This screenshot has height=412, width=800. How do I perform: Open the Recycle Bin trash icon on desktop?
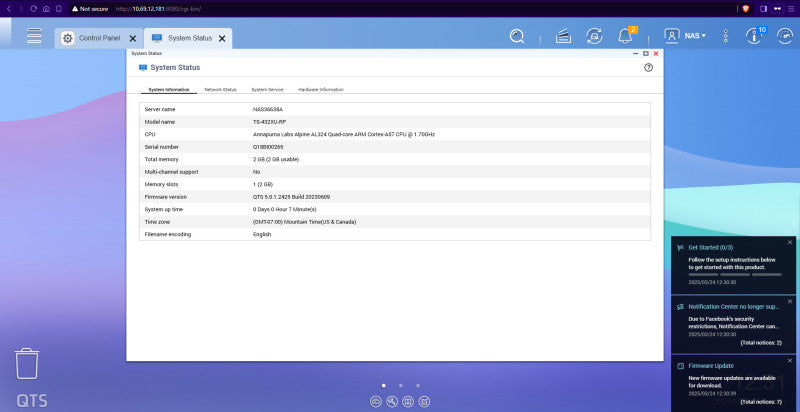click(27, 364)
